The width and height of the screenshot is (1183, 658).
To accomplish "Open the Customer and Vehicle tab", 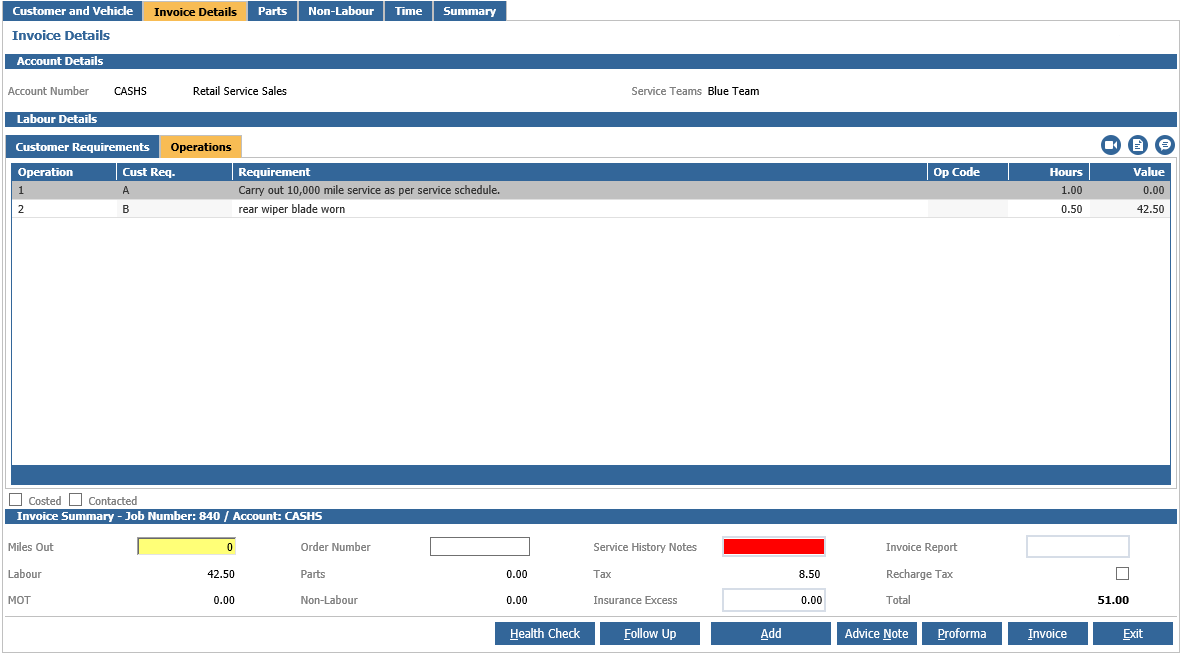I will pyautogui.click(x=72, y=11).
